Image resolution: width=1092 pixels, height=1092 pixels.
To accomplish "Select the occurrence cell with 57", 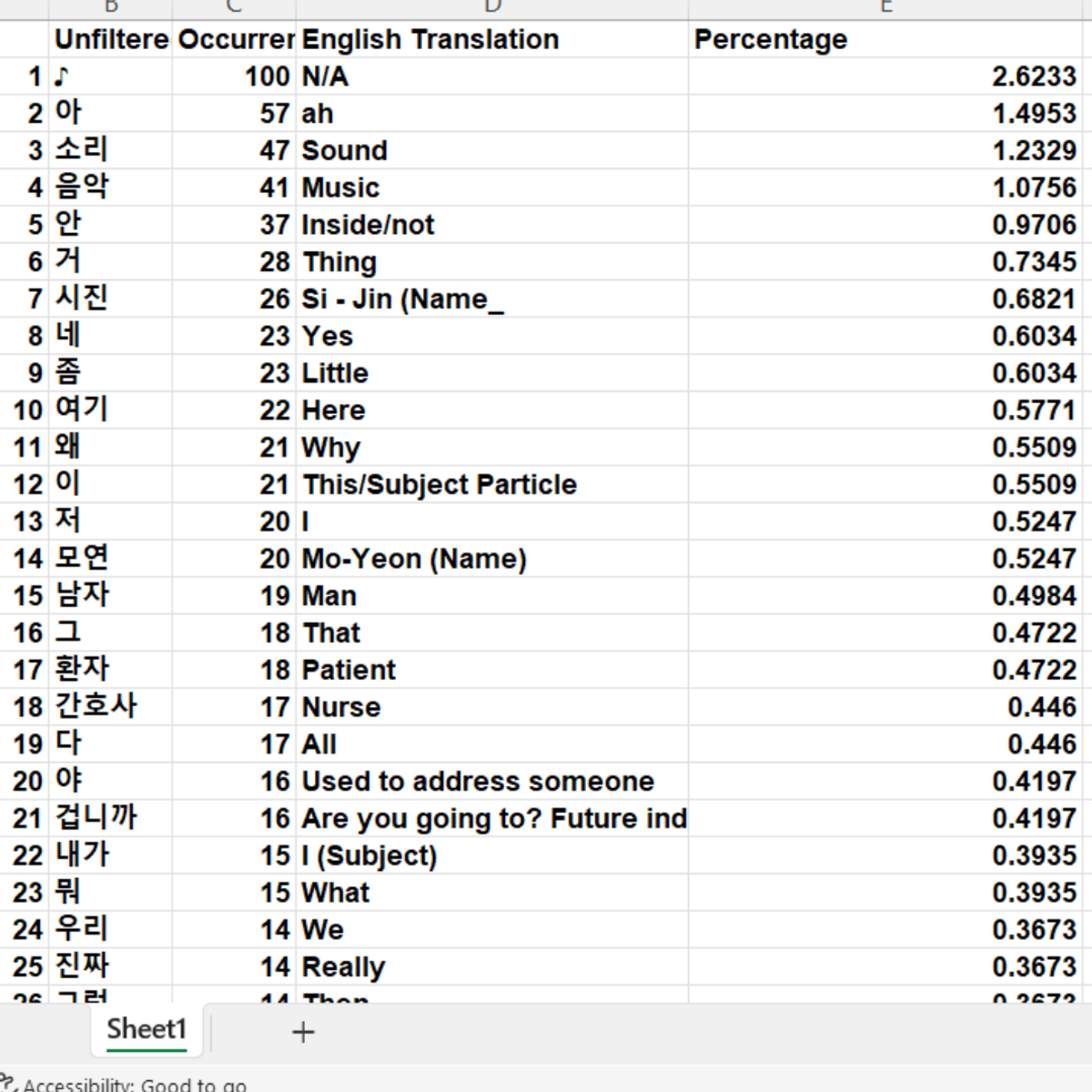I will (x=235, y=114).
